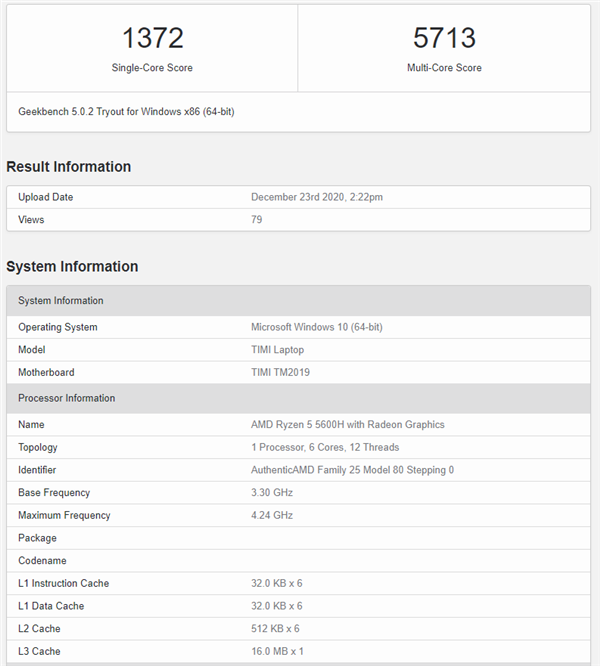
Task: Click the Result Information heading
Action: click(68, 167)
